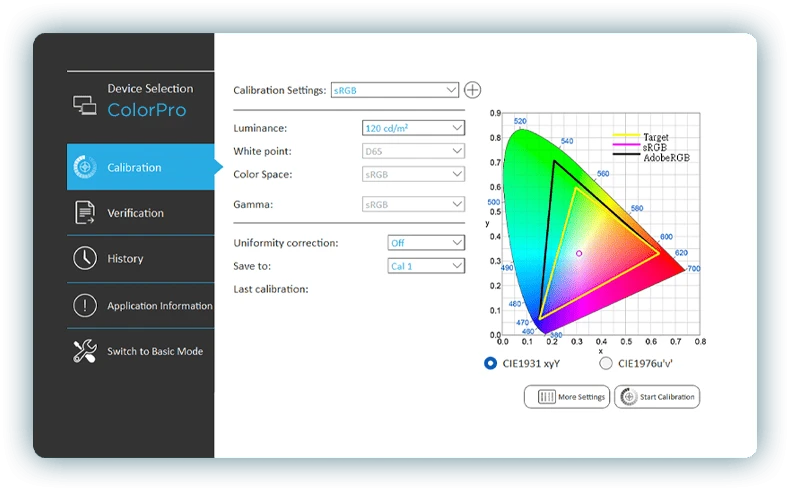
Task: Click the Verification document icon
Action: point(85,213)
